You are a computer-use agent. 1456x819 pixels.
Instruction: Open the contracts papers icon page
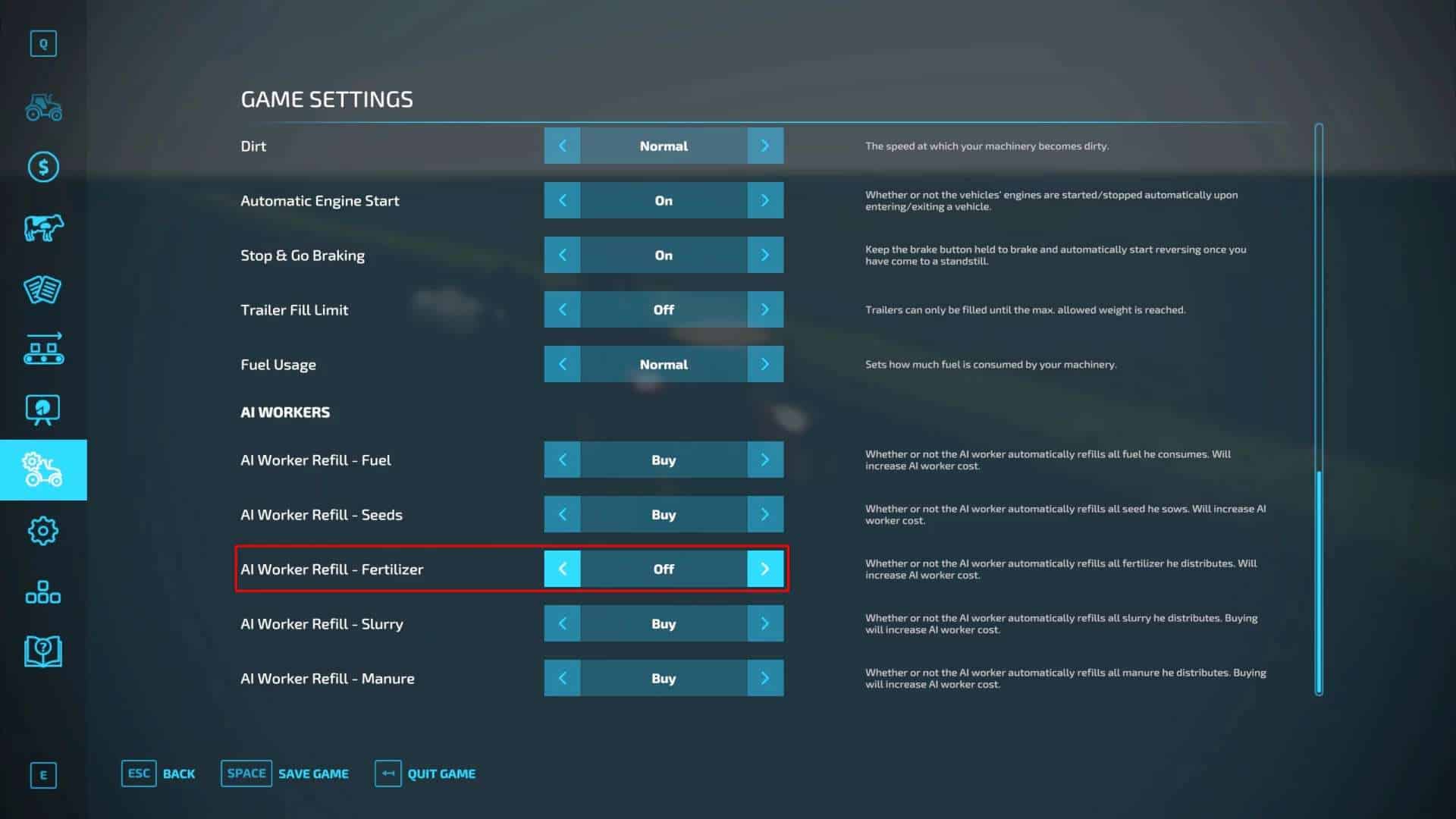pos(43,289)
